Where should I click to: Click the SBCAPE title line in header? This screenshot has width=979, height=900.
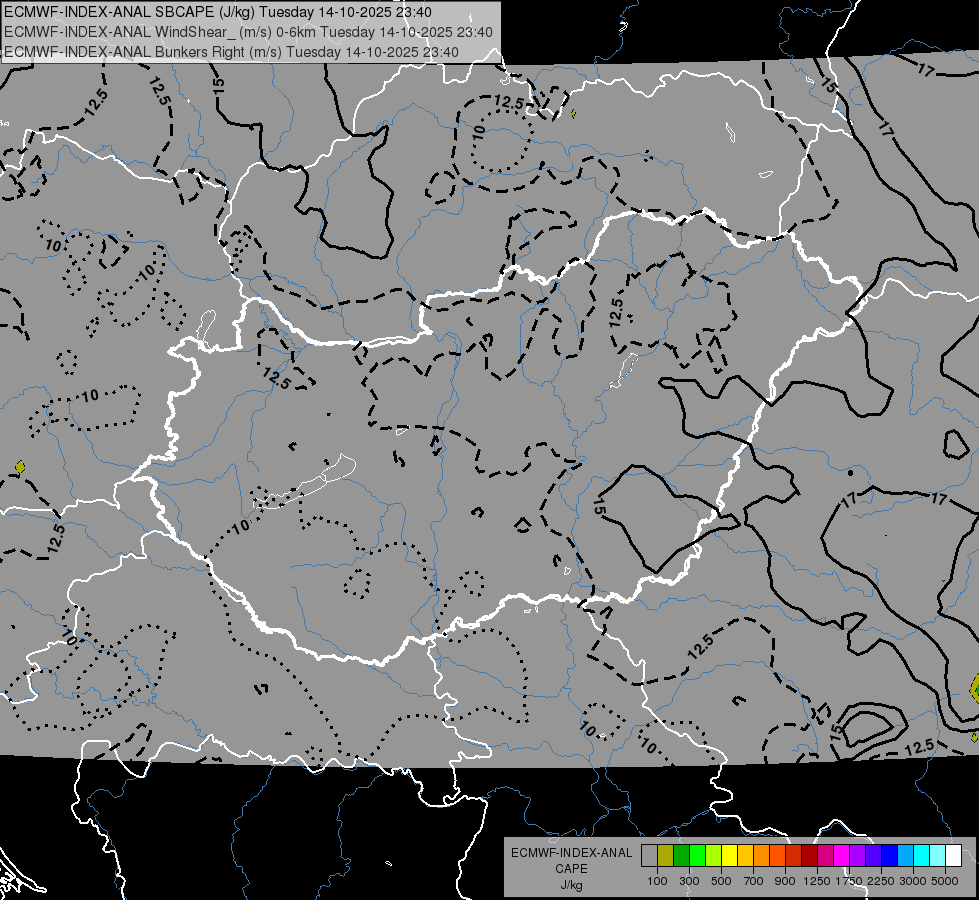tap(217, 12)
